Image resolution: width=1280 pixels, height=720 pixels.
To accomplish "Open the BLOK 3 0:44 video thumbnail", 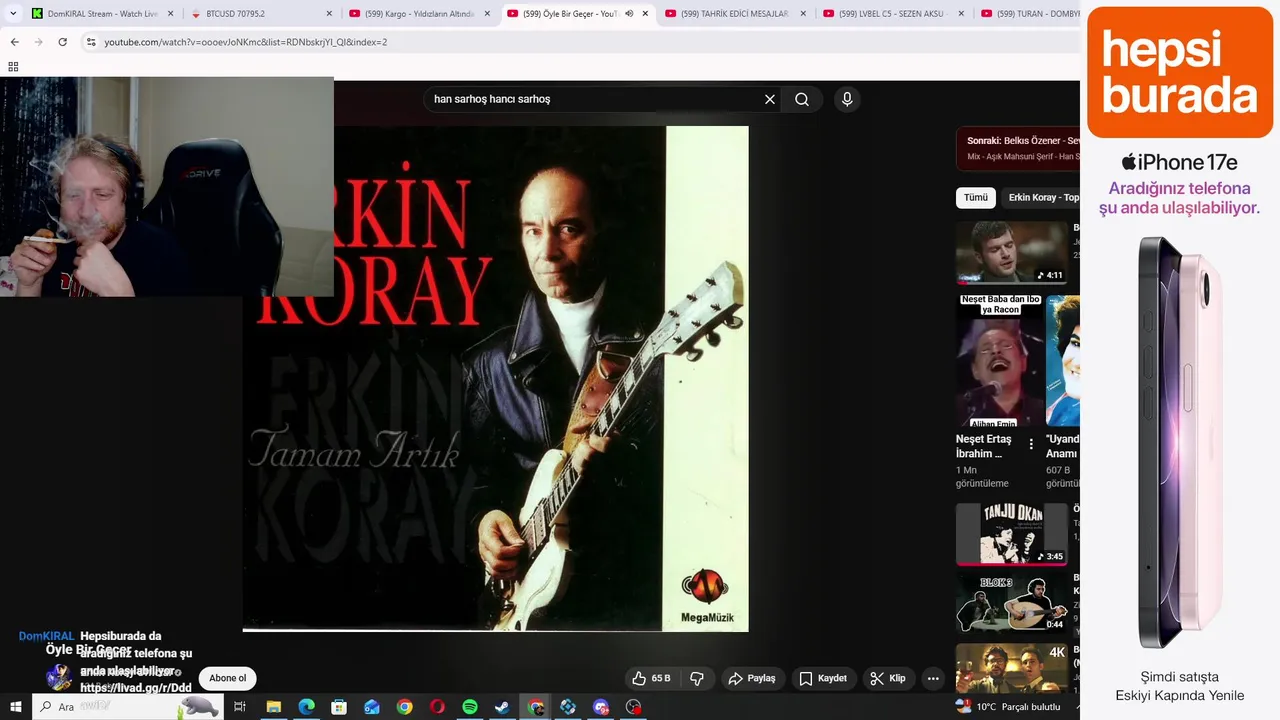I will click(1011, 604).
